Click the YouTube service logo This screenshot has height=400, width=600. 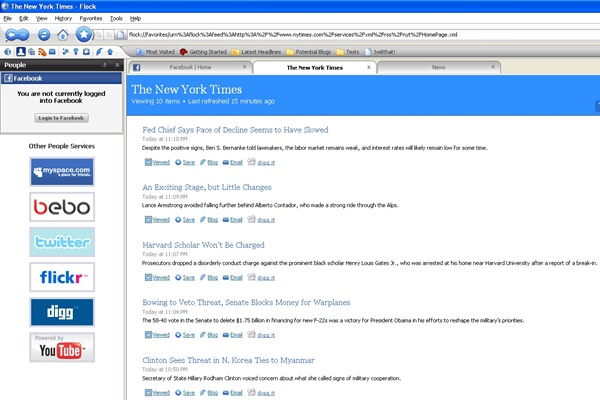click(62, 347)
